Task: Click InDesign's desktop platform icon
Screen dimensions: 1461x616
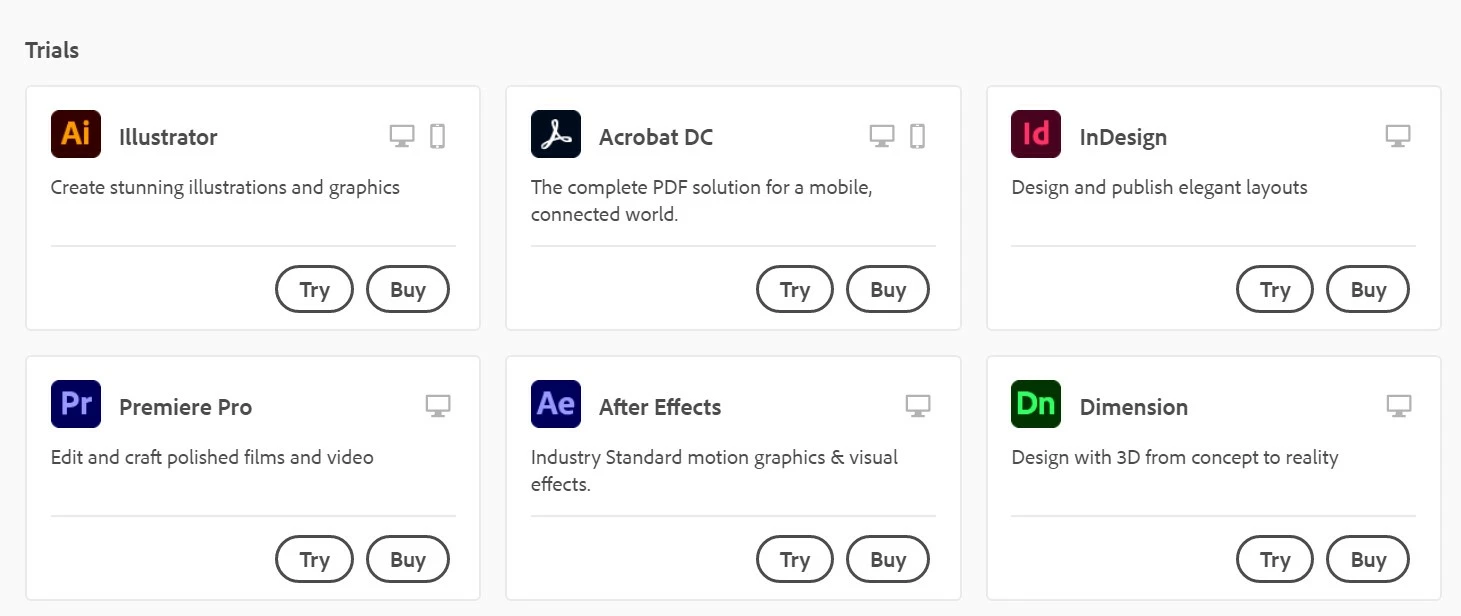Action: (1398, 136)
